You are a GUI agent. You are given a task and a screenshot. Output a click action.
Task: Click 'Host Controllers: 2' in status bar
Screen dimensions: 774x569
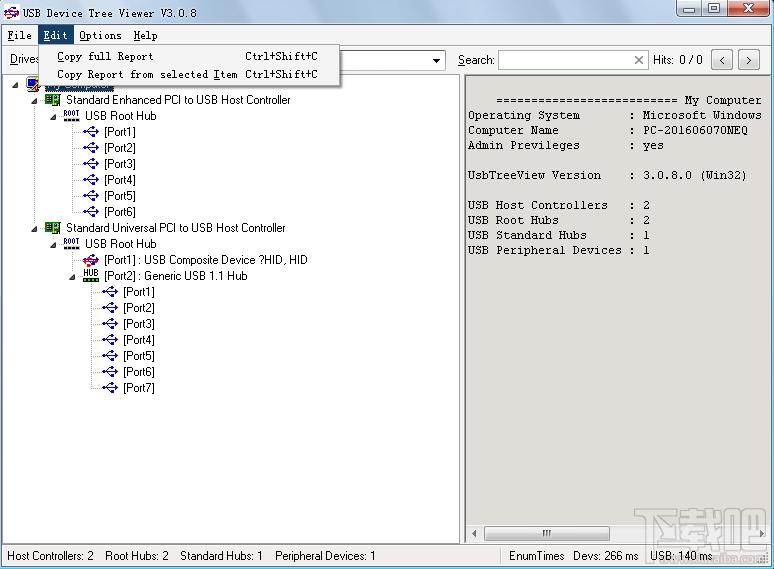pyautogui.click(x=50, y=556)
